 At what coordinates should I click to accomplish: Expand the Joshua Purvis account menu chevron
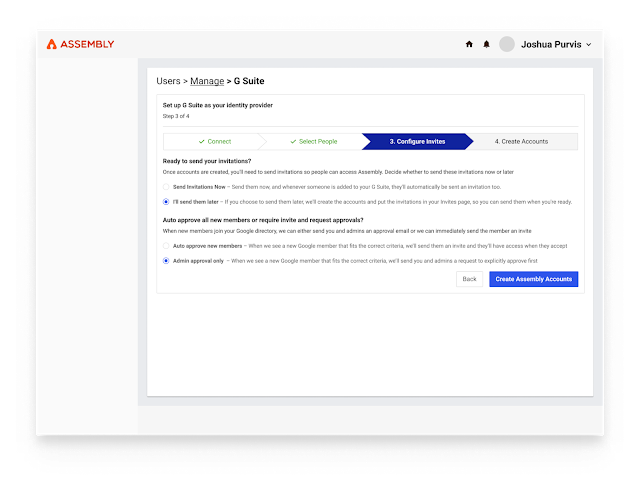[x=589, y=44]
